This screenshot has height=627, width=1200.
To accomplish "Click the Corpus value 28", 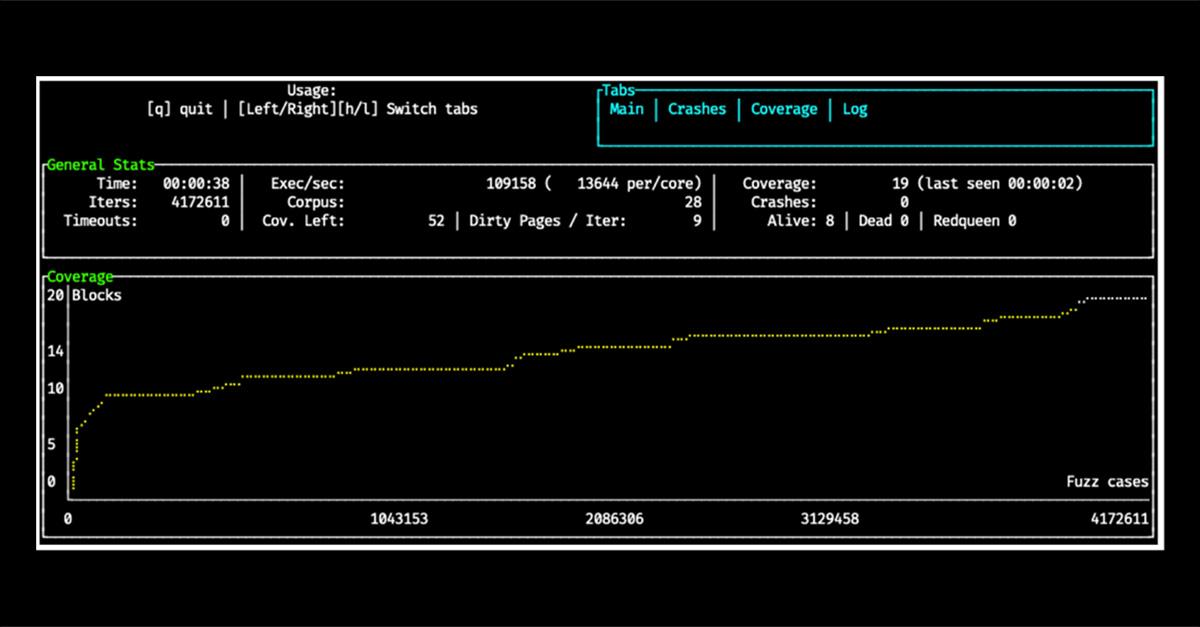I will tap(692, 202).
